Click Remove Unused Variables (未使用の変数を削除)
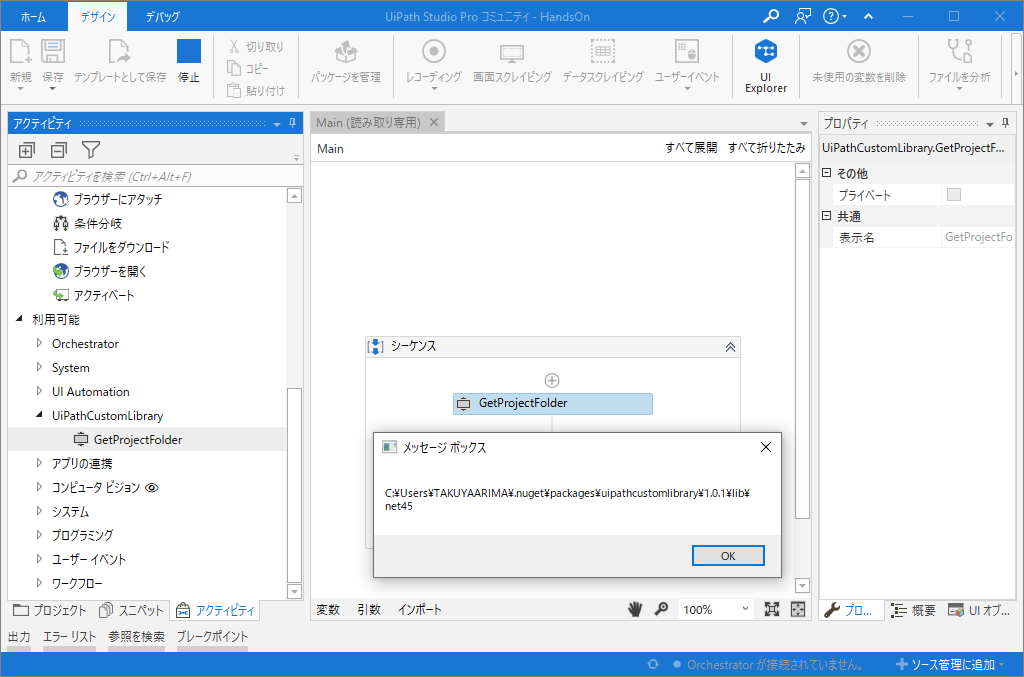This screenshot has width=1024, height=677. (859, 61)
